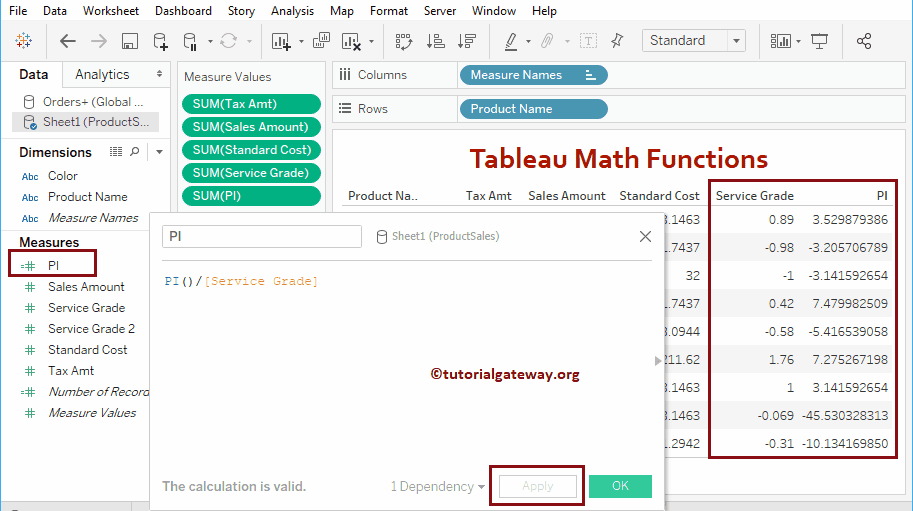
Task: Click the Show Mark Labels icon
Action: coord(588,41)
